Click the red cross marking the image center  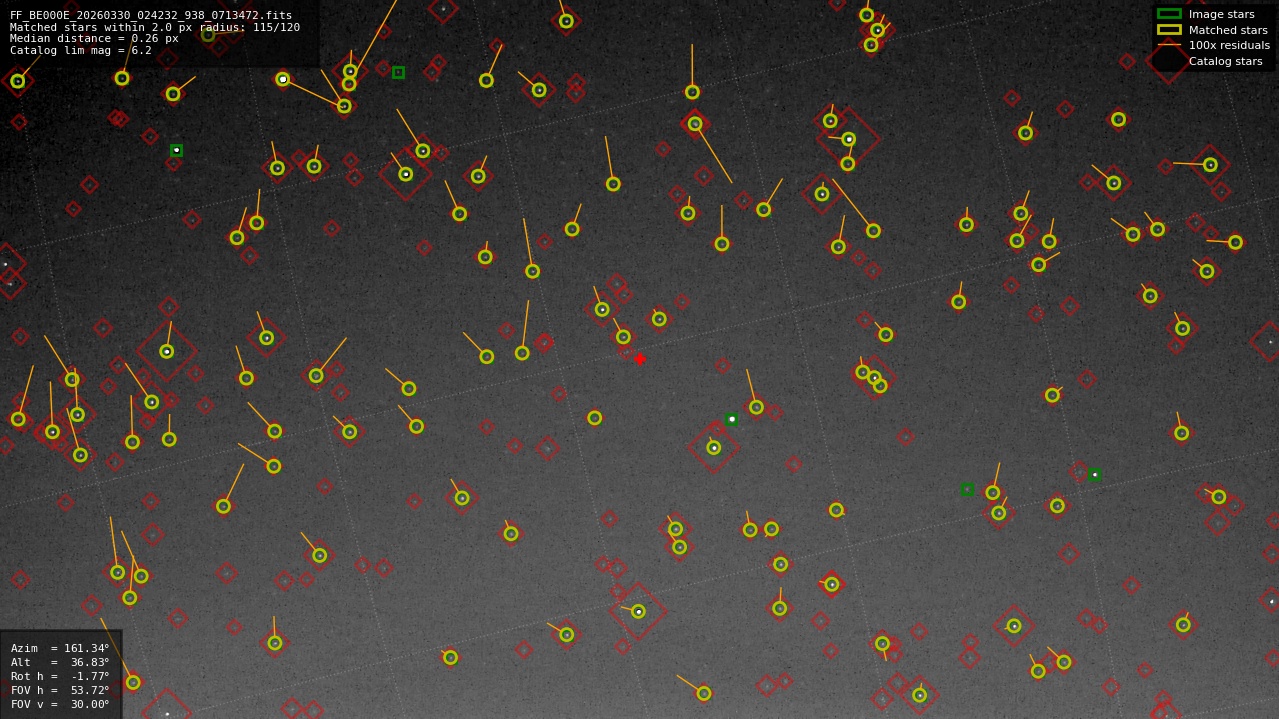point(640,359)
